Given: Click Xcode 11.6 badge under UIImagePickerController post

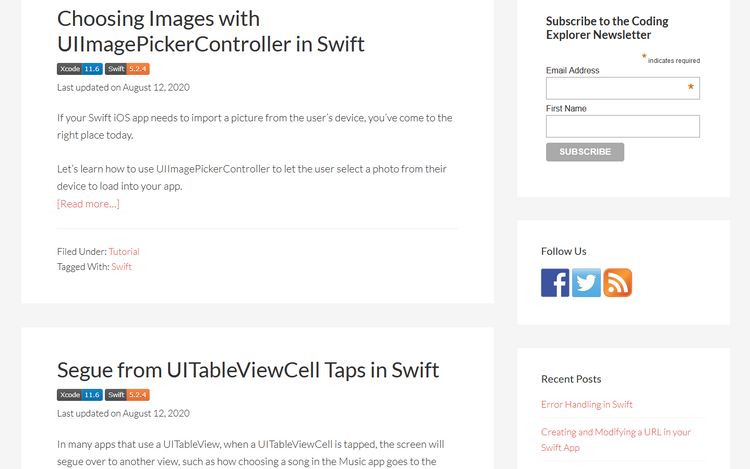Looking at the screenshot, I should pos(79,69).
